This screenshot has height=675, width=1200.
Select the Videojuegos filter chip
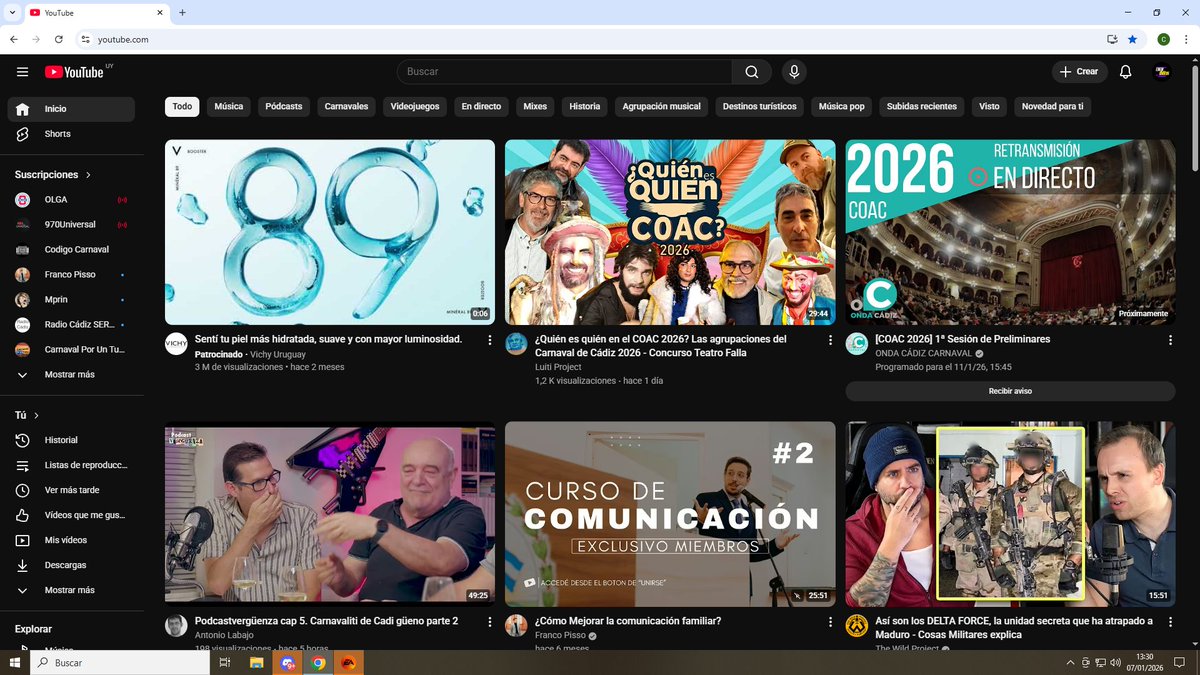(414, 106)
